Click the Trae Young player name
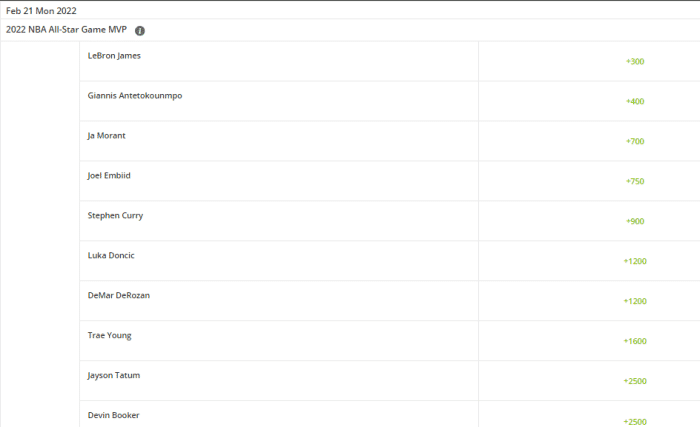 tap(109, 336)
